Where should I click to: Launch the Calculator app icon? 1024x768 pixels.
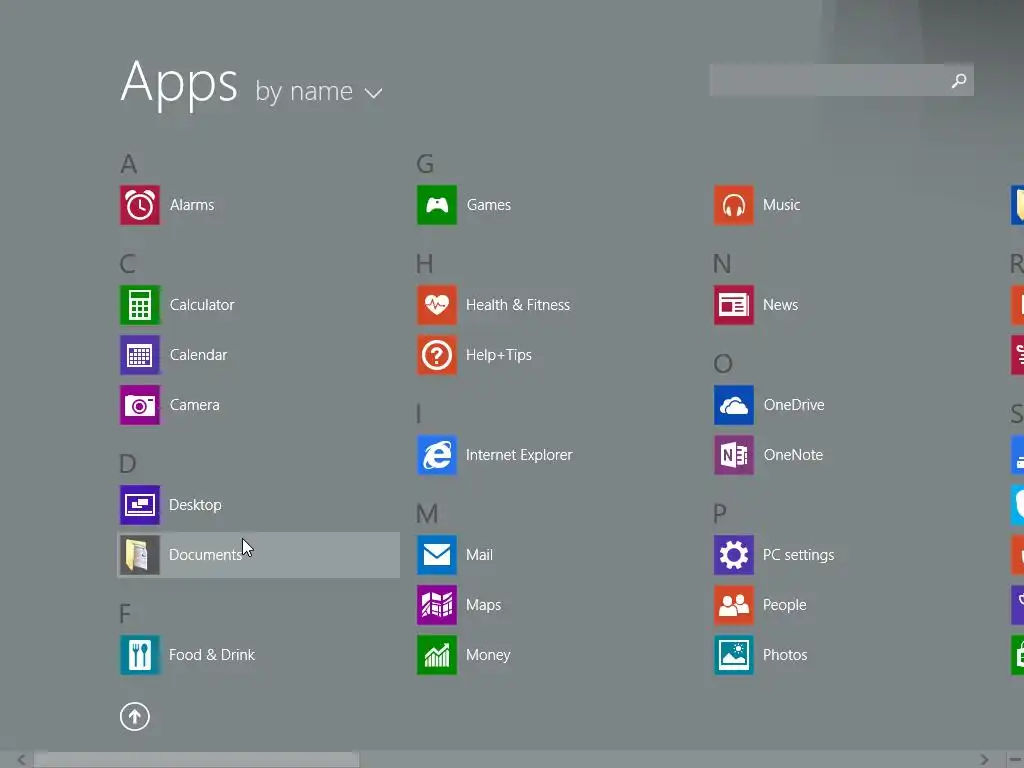[140, 305]
